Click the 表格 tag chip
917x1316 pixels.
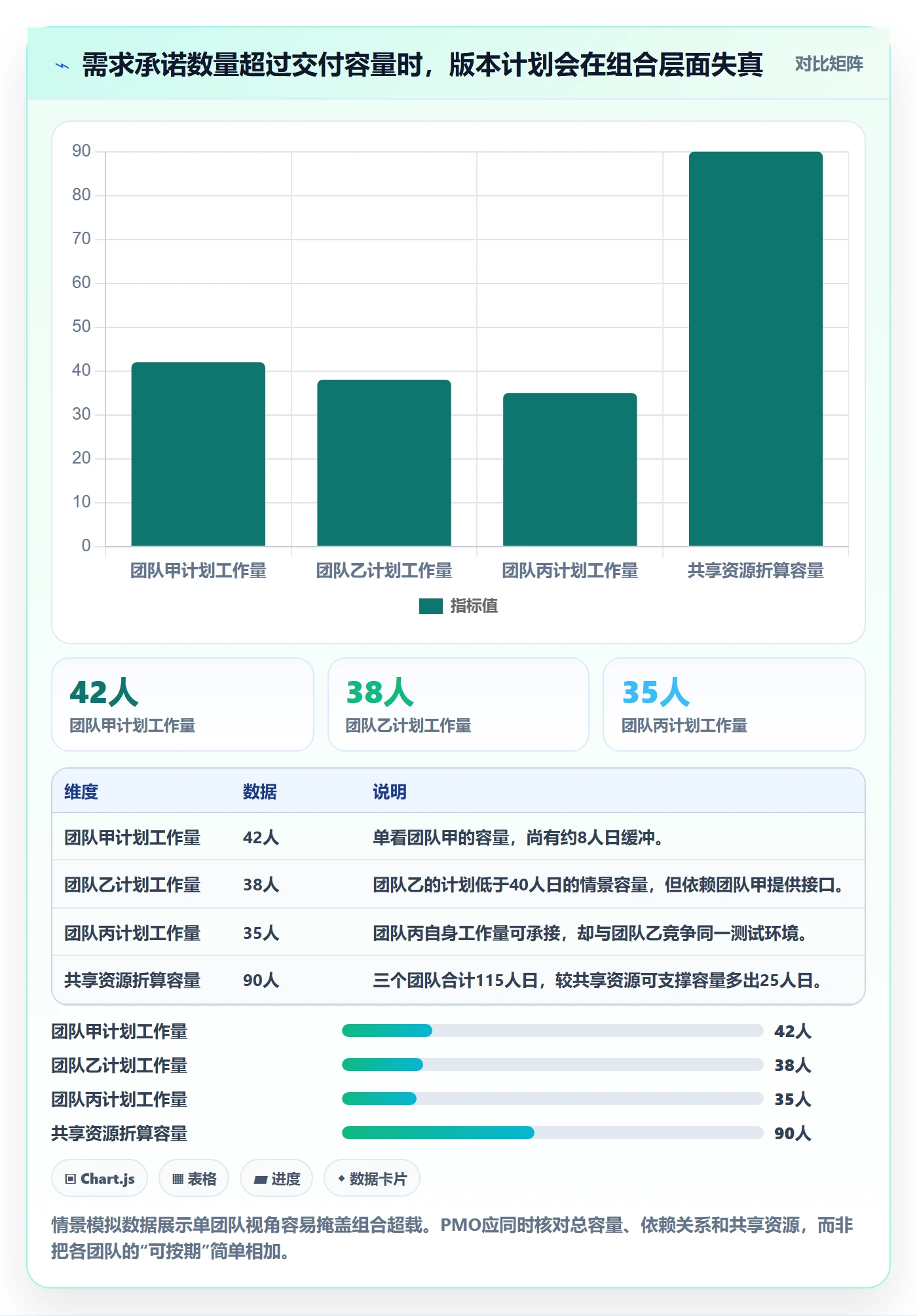194,1179
